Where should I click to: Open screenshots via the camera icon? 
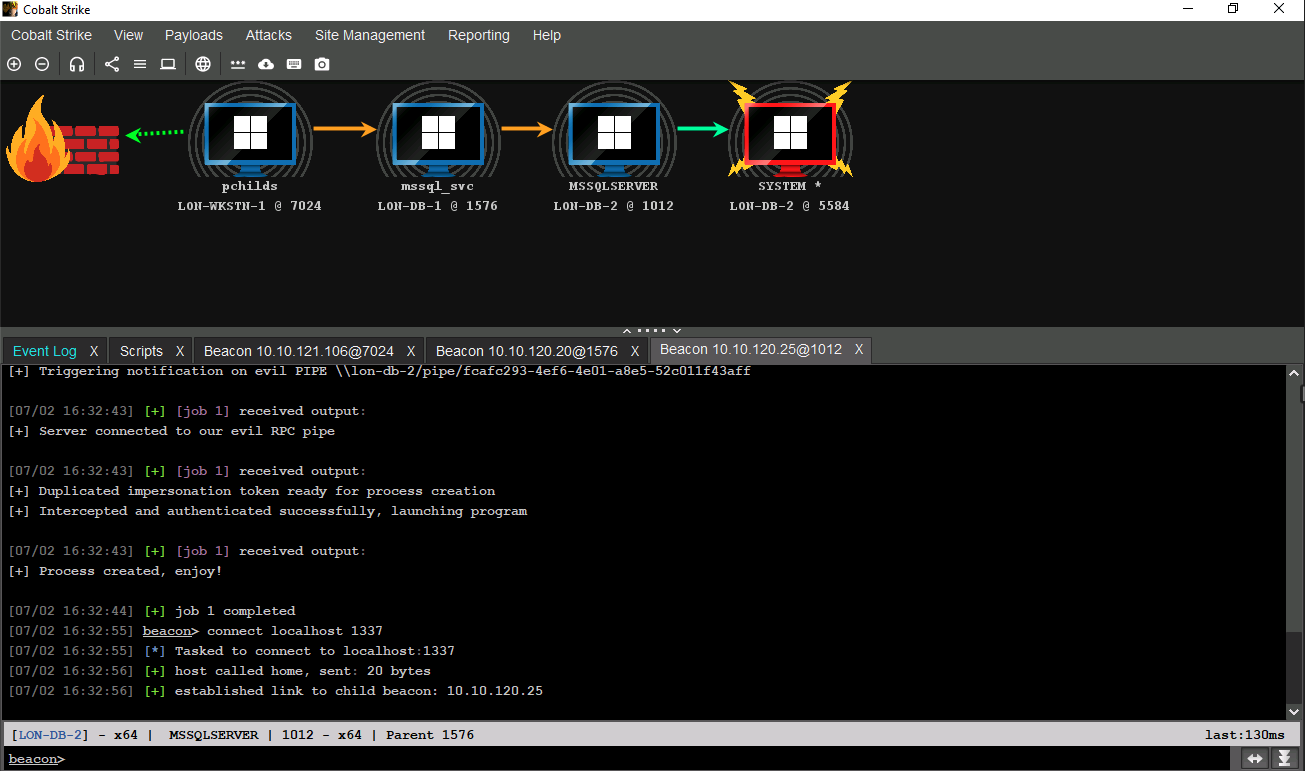pos(322,64)
